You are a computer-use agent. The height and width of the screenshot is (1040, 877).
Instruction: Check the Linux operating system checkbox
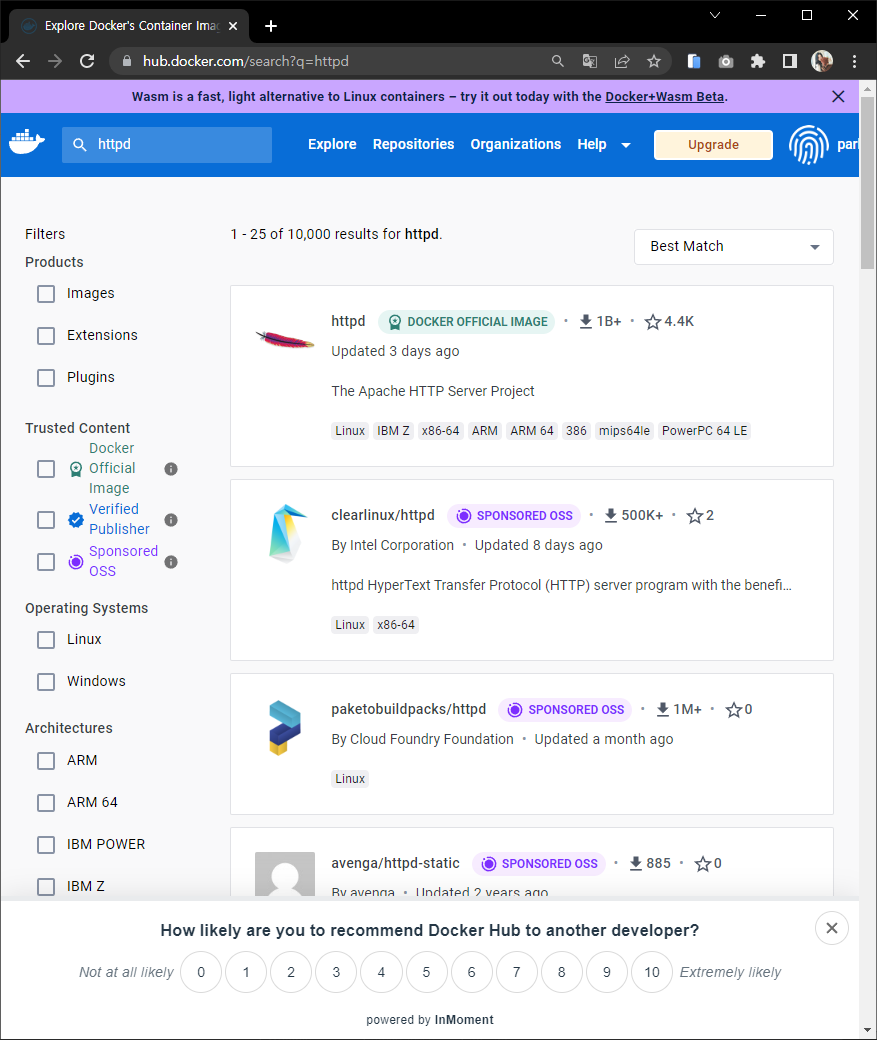[46, 640]
